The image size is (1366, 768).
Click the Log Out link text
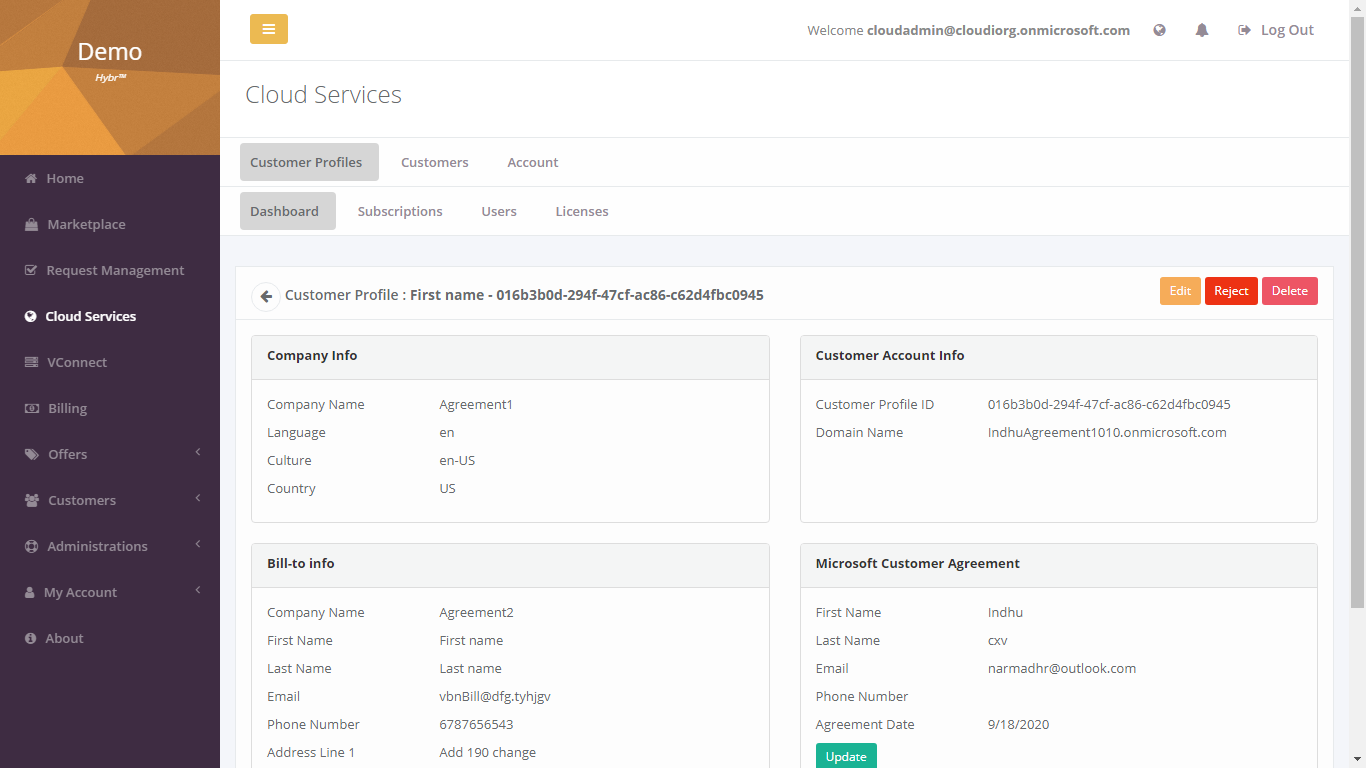(x=1287, y=30)
